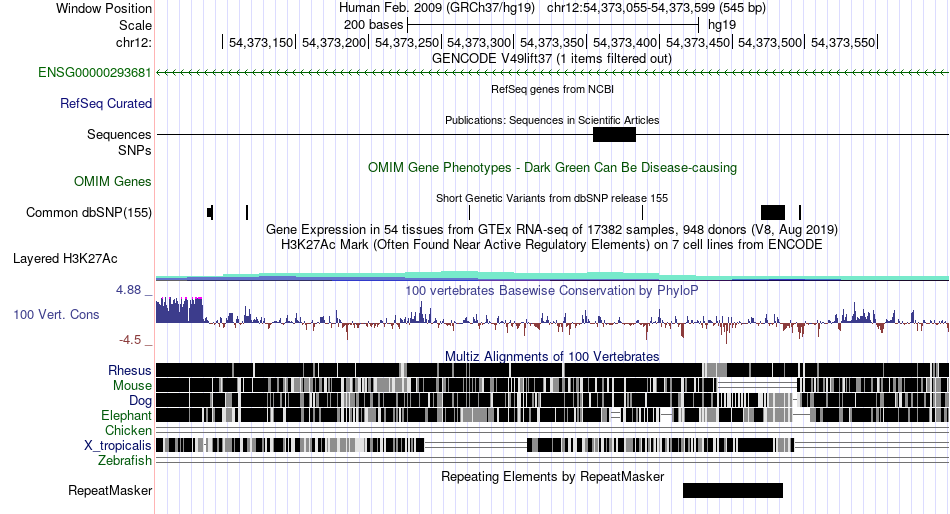Click the high PhyloP conservation peak on the left
Screen dimensions: 950x514
[x=179, y=310]
